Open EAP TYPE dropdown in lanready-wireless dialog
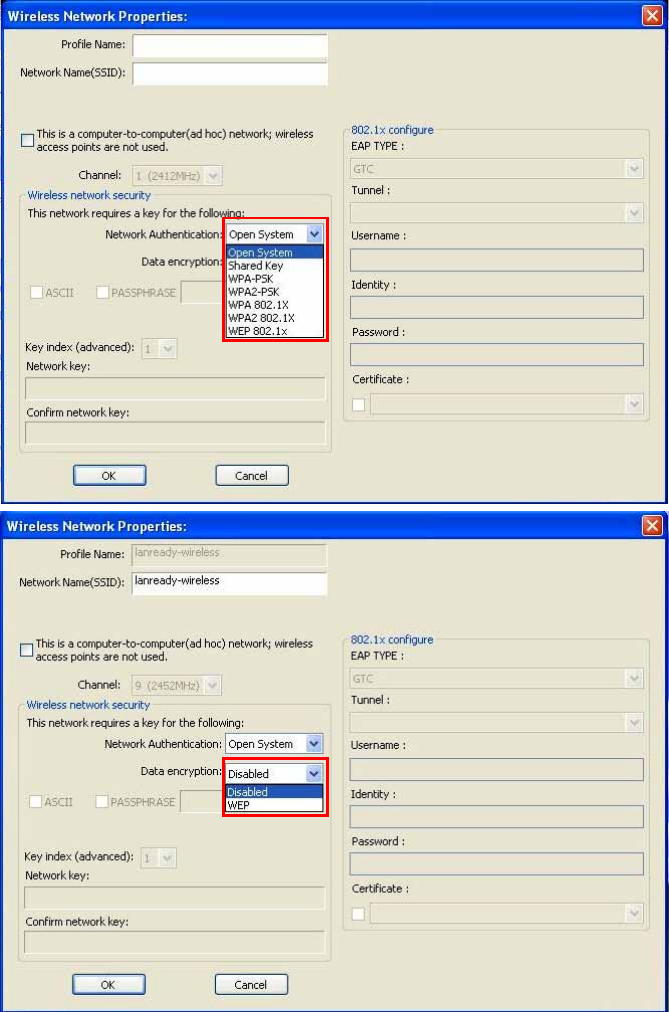The height and width of the screenshot is (1012, 669). (x=634, y=678)
